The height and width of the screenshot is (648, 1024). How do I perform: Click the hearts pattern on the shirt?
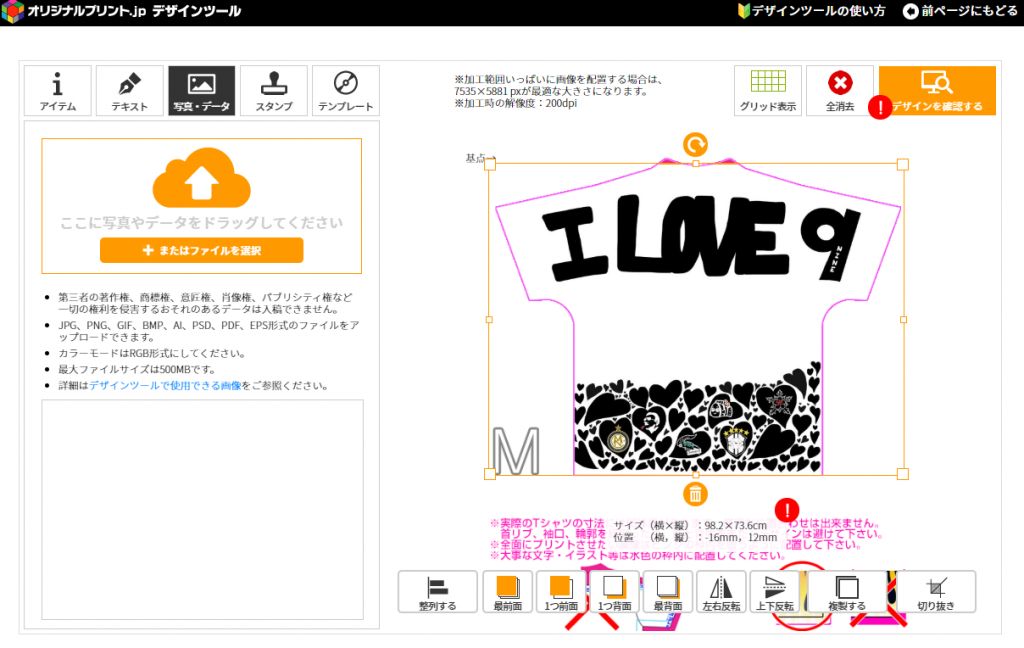click(x=697, y=418)
